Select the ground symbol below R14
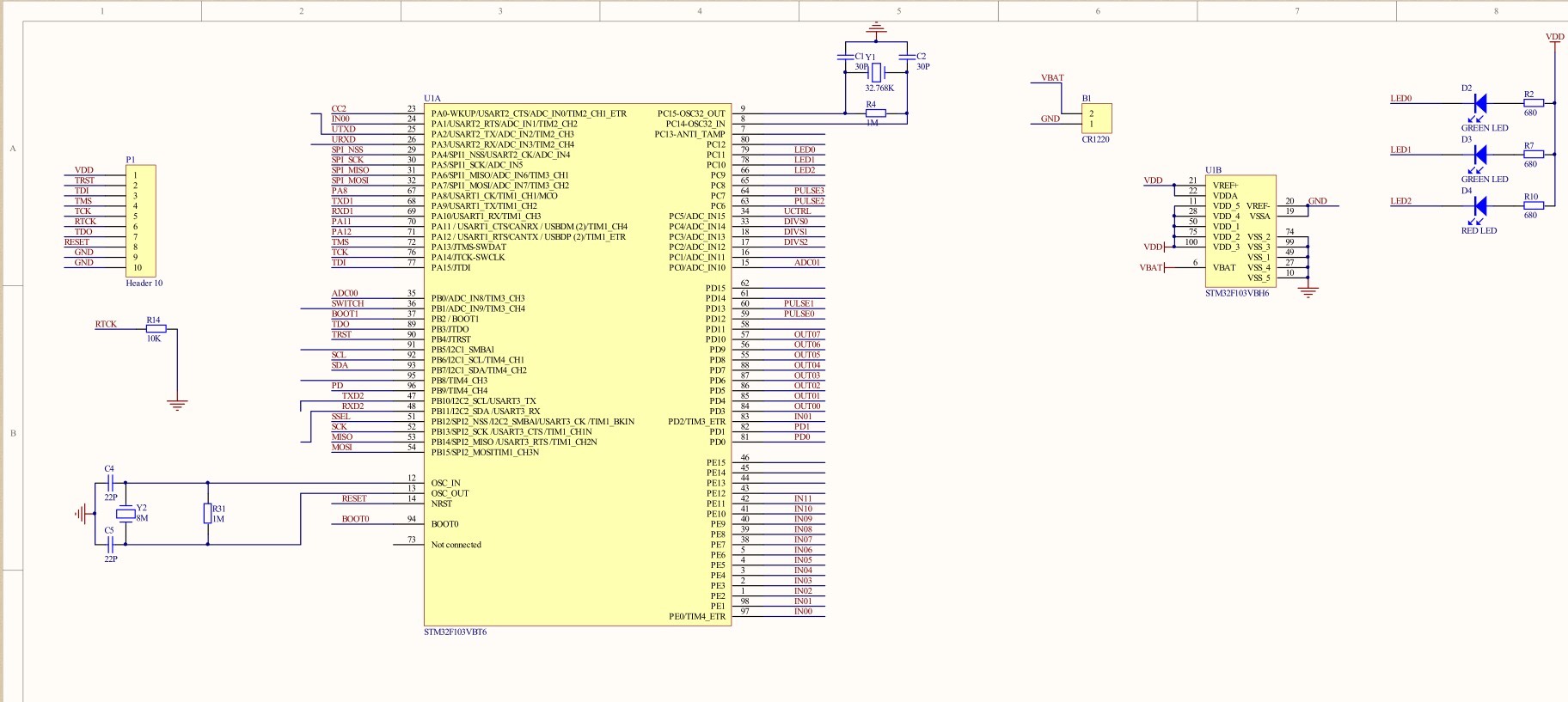The height and width of the screenshot is (702, 1568). coord(177,404)
